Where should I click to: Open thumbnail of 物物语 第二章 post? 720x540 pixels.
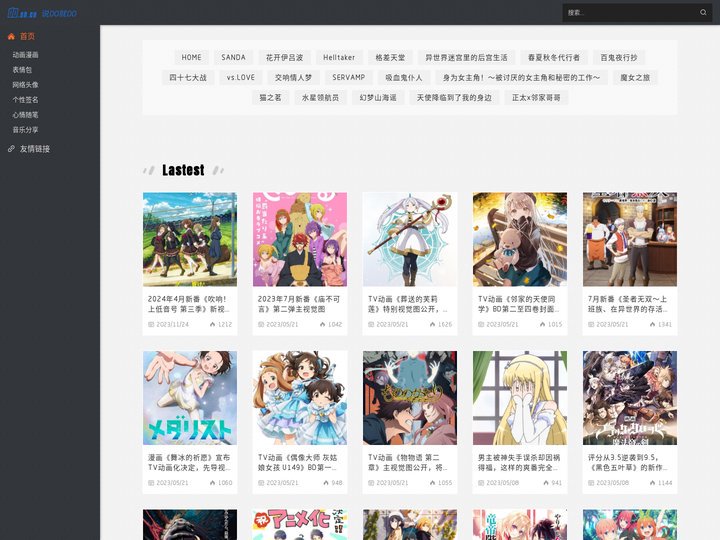pyautogui.click(x=410, y=398)
